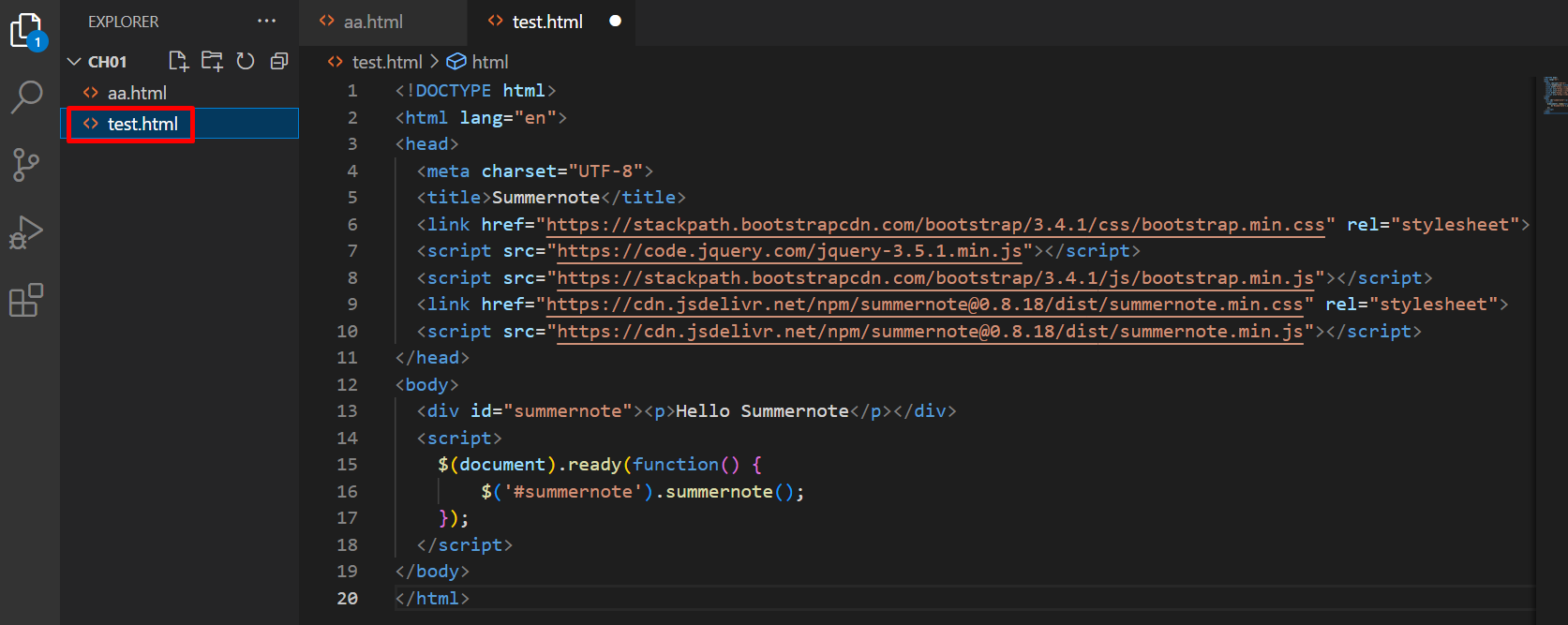
Task: Click unsaved dot on test.html tab
Action: (615, 21)
